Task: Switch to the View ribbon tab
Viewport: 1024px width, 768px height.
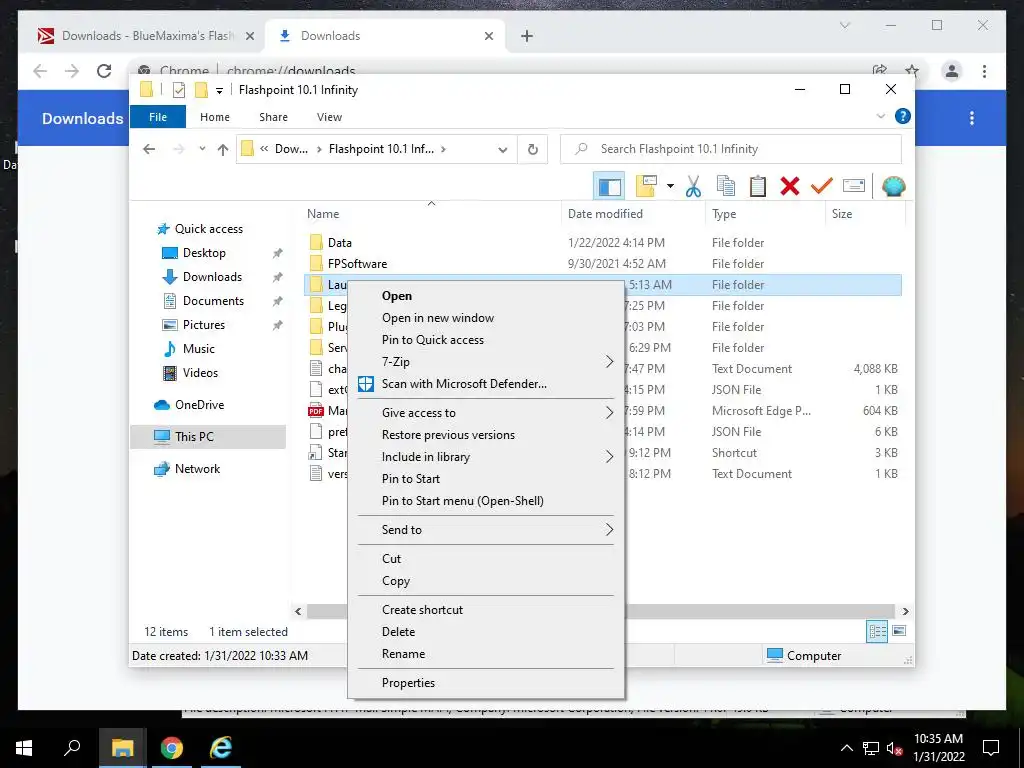Action: click(329, 117)
